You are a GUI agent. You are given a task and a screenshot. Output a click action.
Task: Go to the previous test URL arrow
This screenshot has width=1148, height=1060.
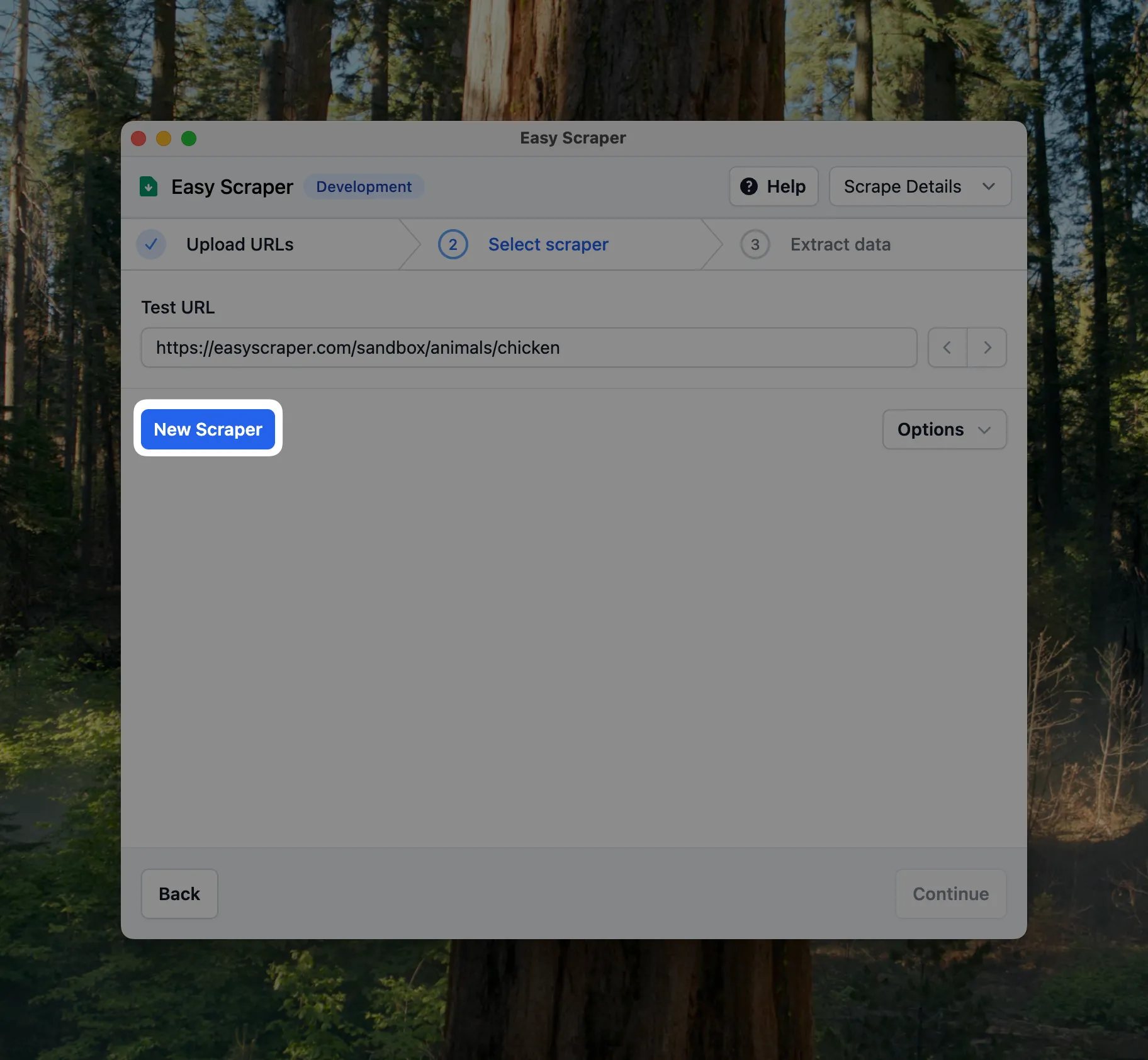(x=947, y=347)
